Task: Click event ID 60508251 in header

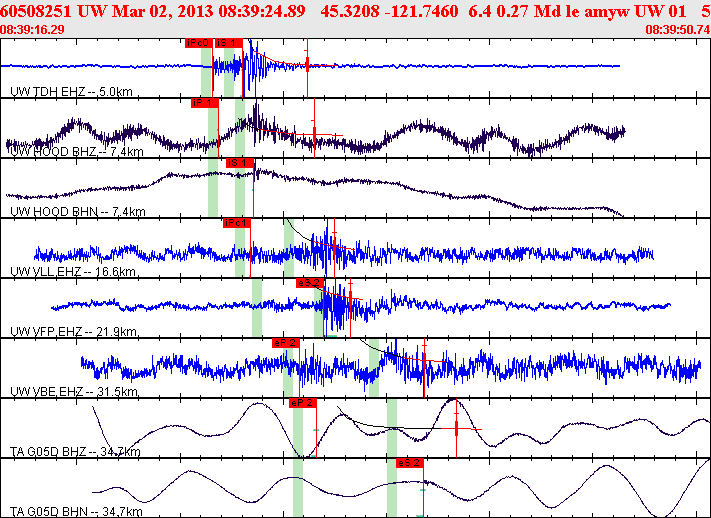Action: tap(36, 11)
